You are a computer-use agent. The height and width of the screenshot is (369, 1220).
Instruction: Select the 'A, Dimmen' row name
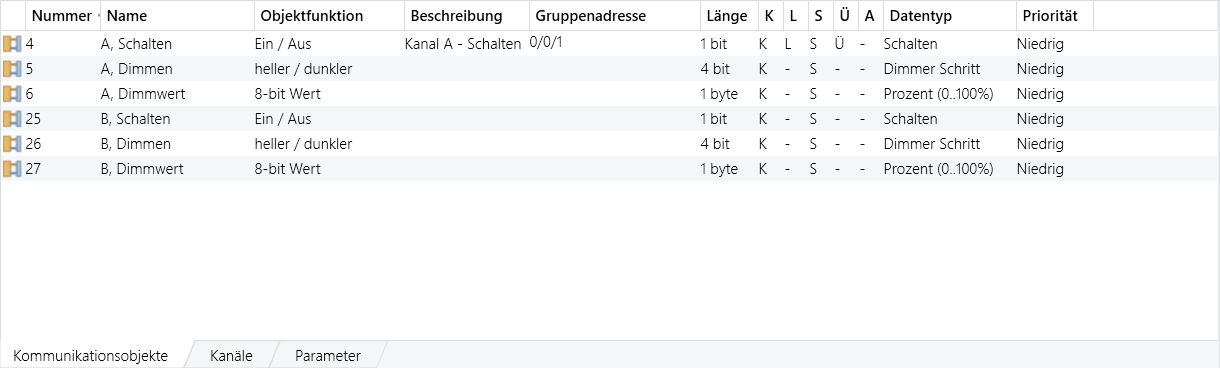coord(137,69)
